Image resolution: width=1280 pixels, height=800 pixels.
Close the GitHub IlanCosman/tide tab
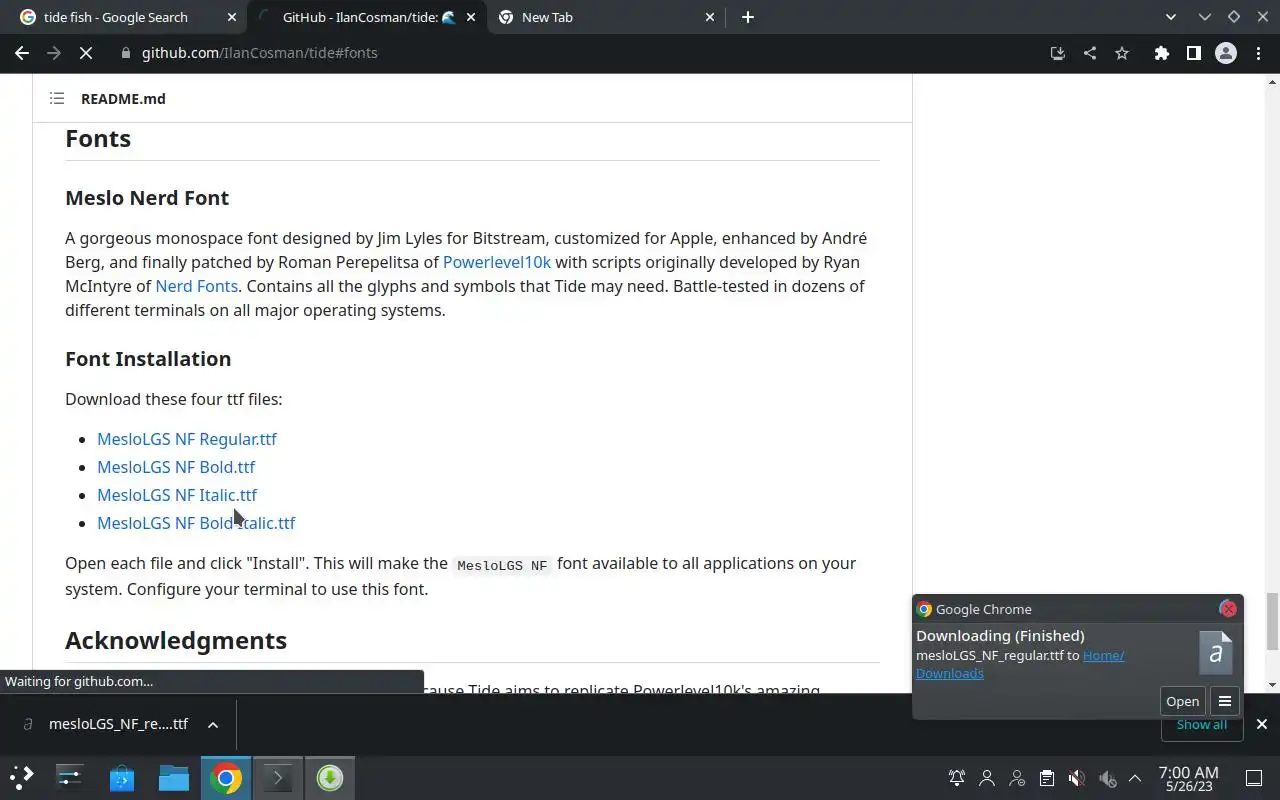tap(471, 17)
